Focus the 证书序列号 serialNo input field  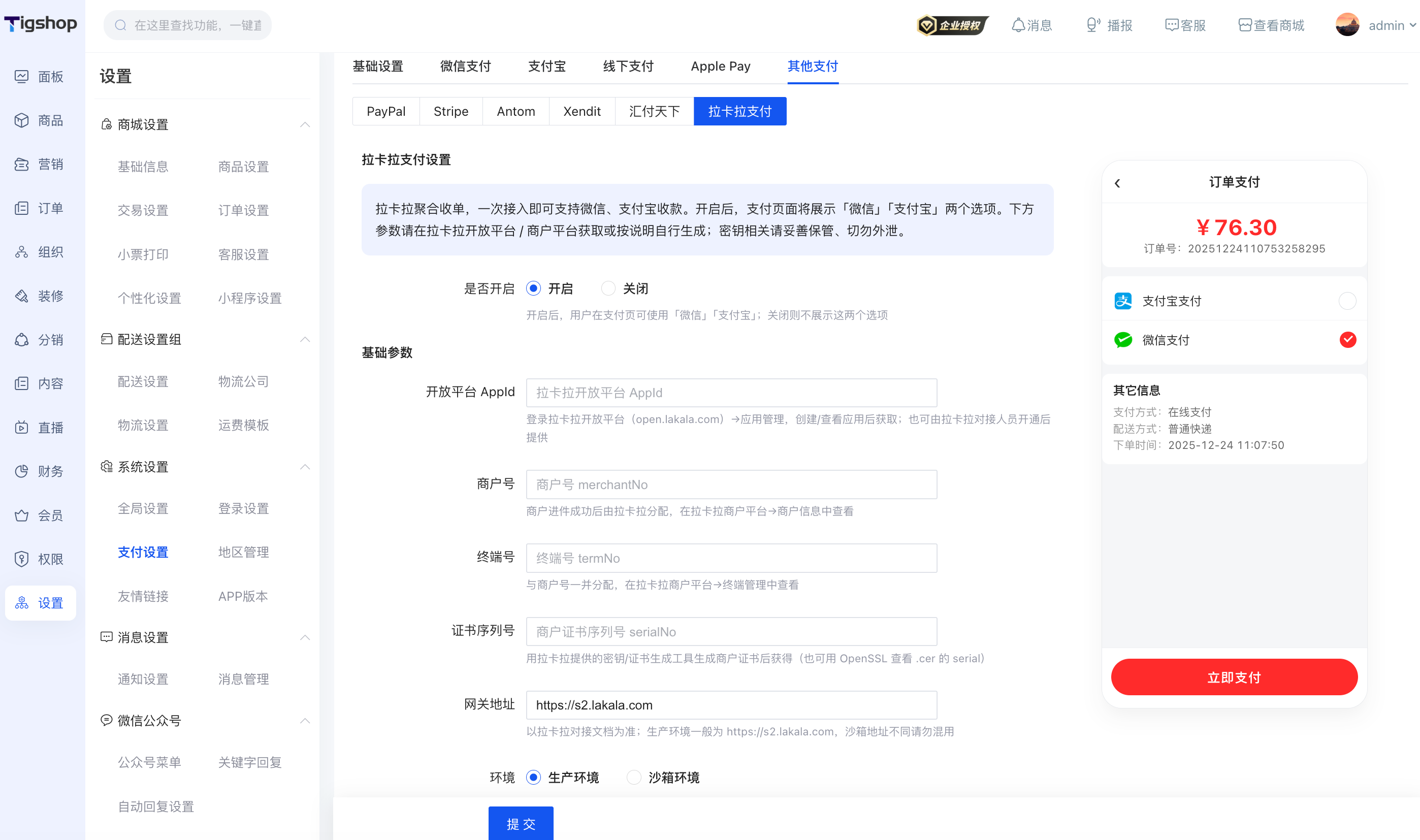(x=731, y=632)
